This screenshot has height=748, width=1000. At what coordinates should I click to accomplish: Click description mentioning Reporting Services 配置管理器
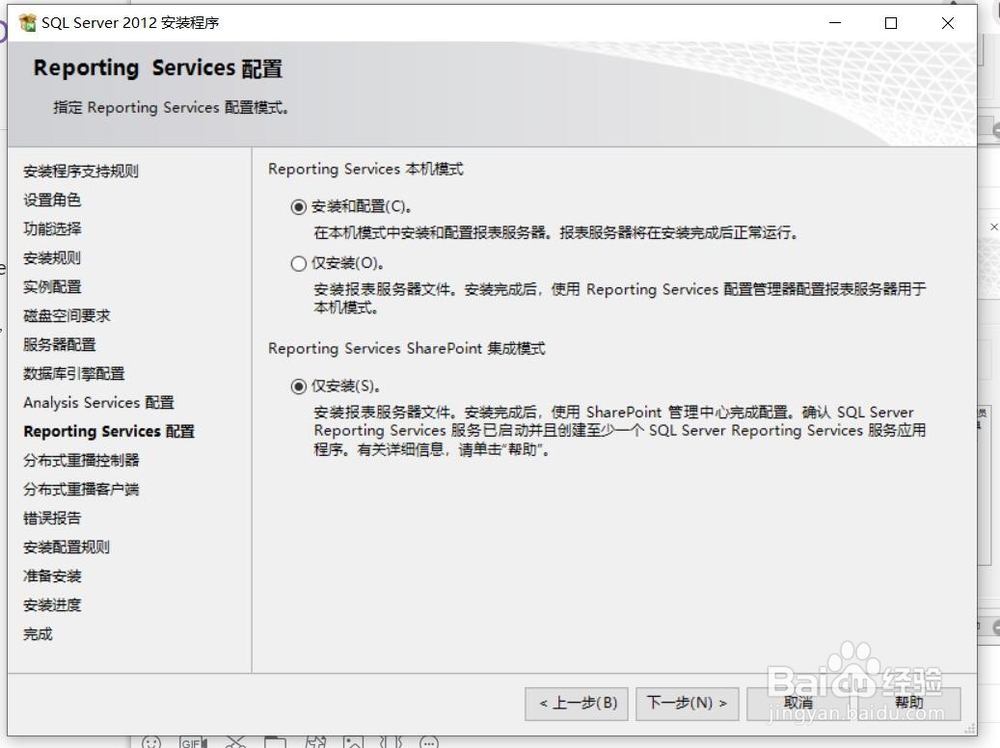(620, 298)
